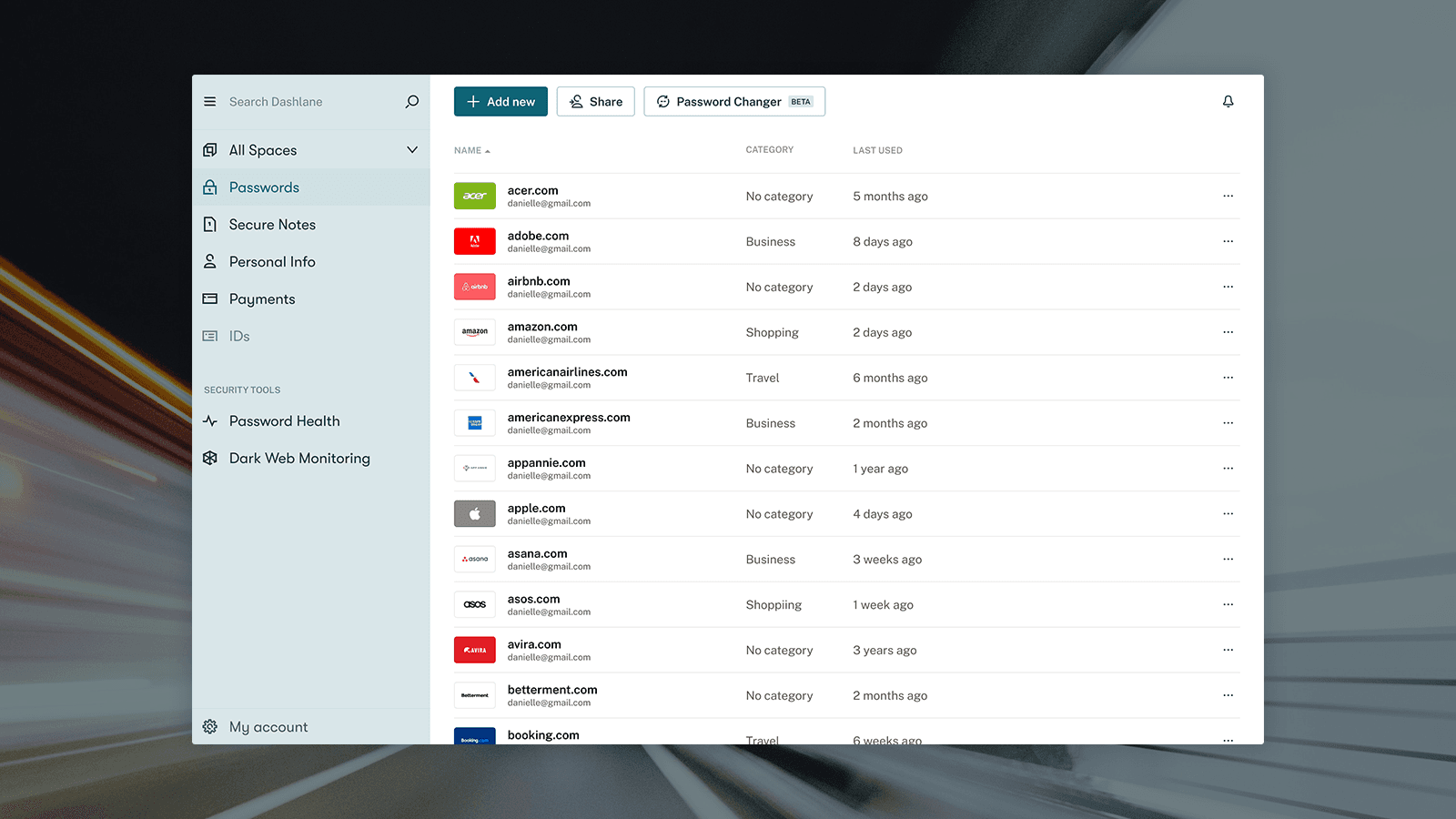Open the apple.com entry

point(846,514)
